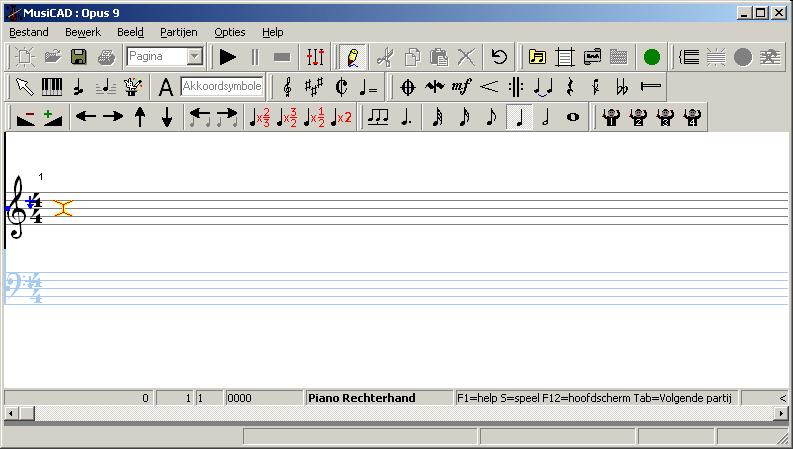
Task: Open the Bestand menu
Action: pos(29,32)
